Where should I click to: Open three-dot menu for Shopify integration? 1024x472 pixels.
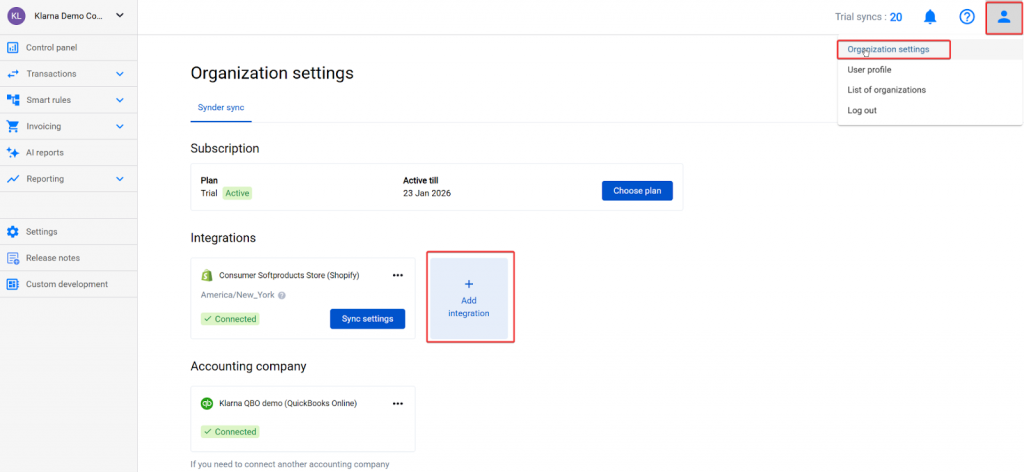pyautogui.click(x=397, y=275)
